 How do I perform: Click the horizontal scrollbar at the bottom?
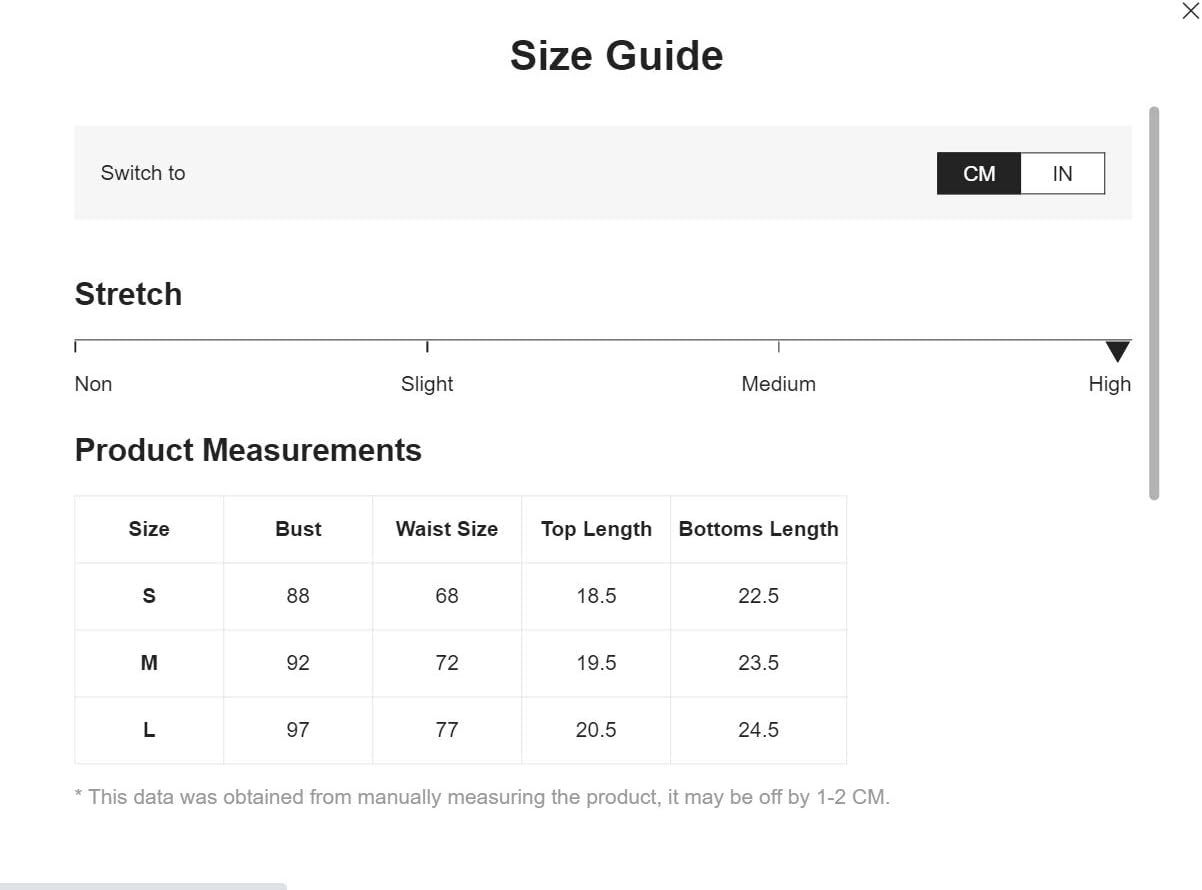pyautogui.click(x=143, y=886)
